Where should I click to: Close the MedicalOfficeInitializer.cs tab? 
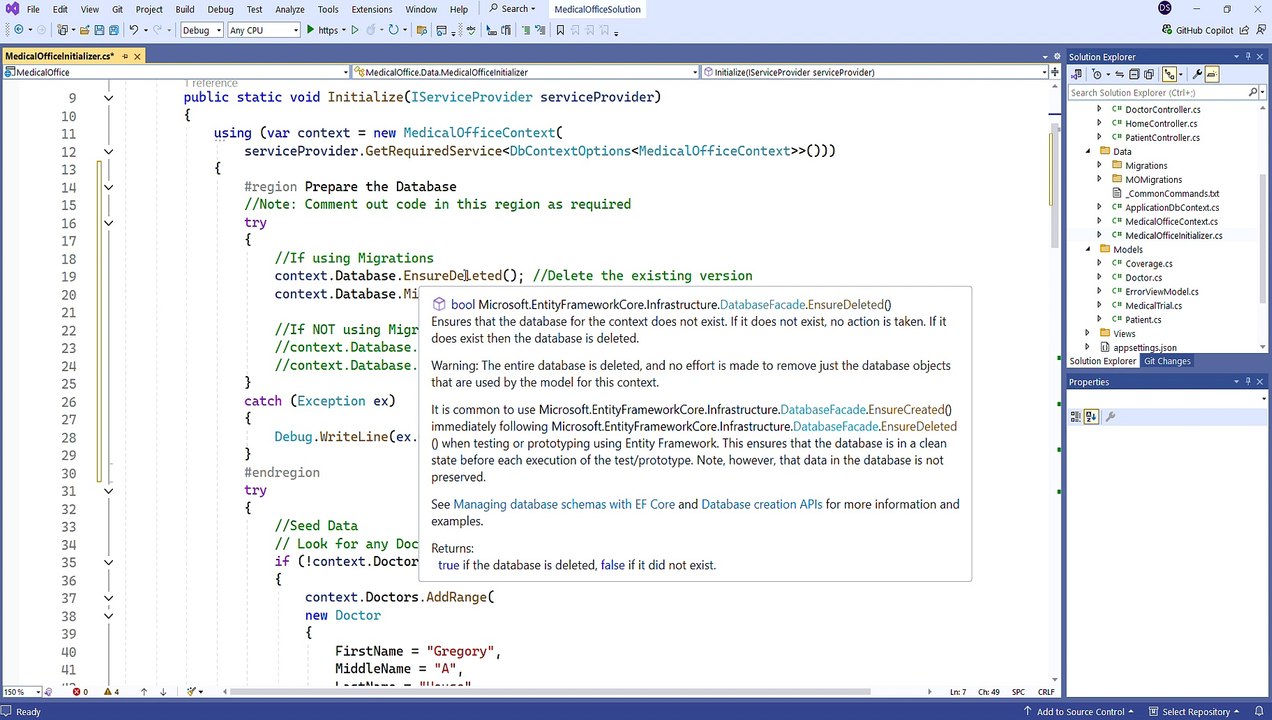click(x=138, y=56)
